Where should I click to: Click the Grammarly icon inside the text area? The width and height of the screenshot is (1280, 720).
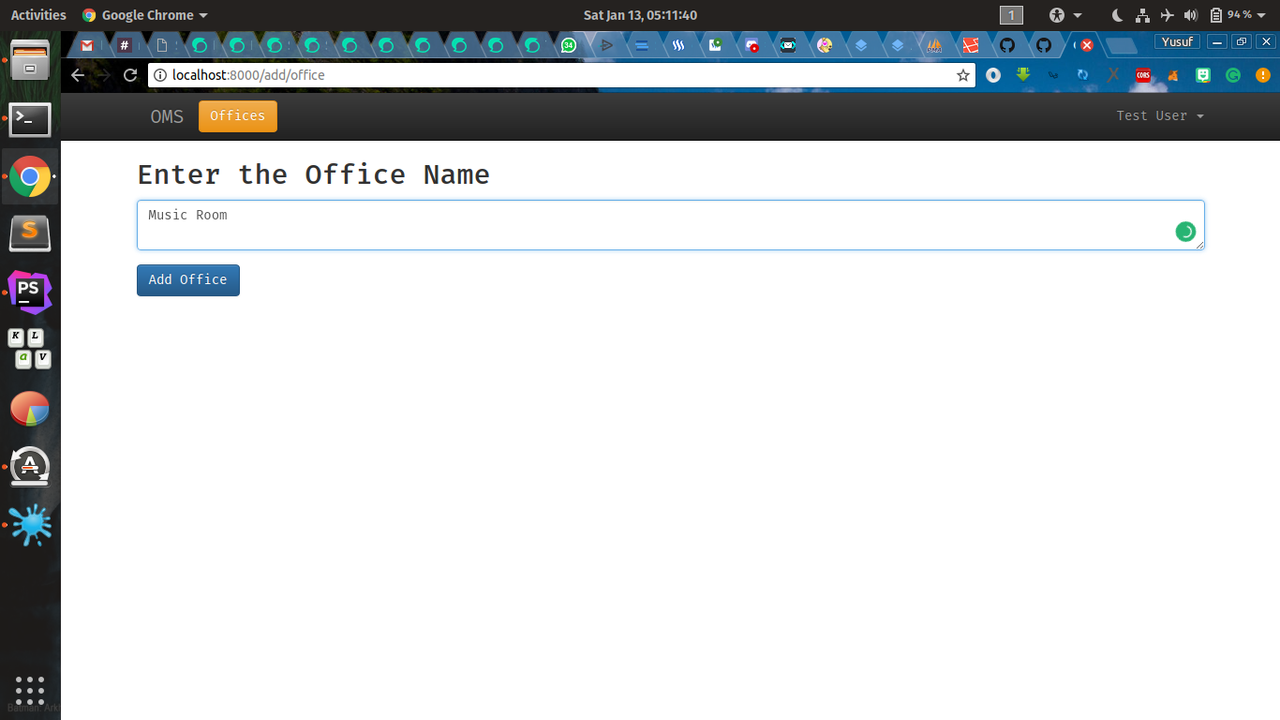coord(1185,232)
